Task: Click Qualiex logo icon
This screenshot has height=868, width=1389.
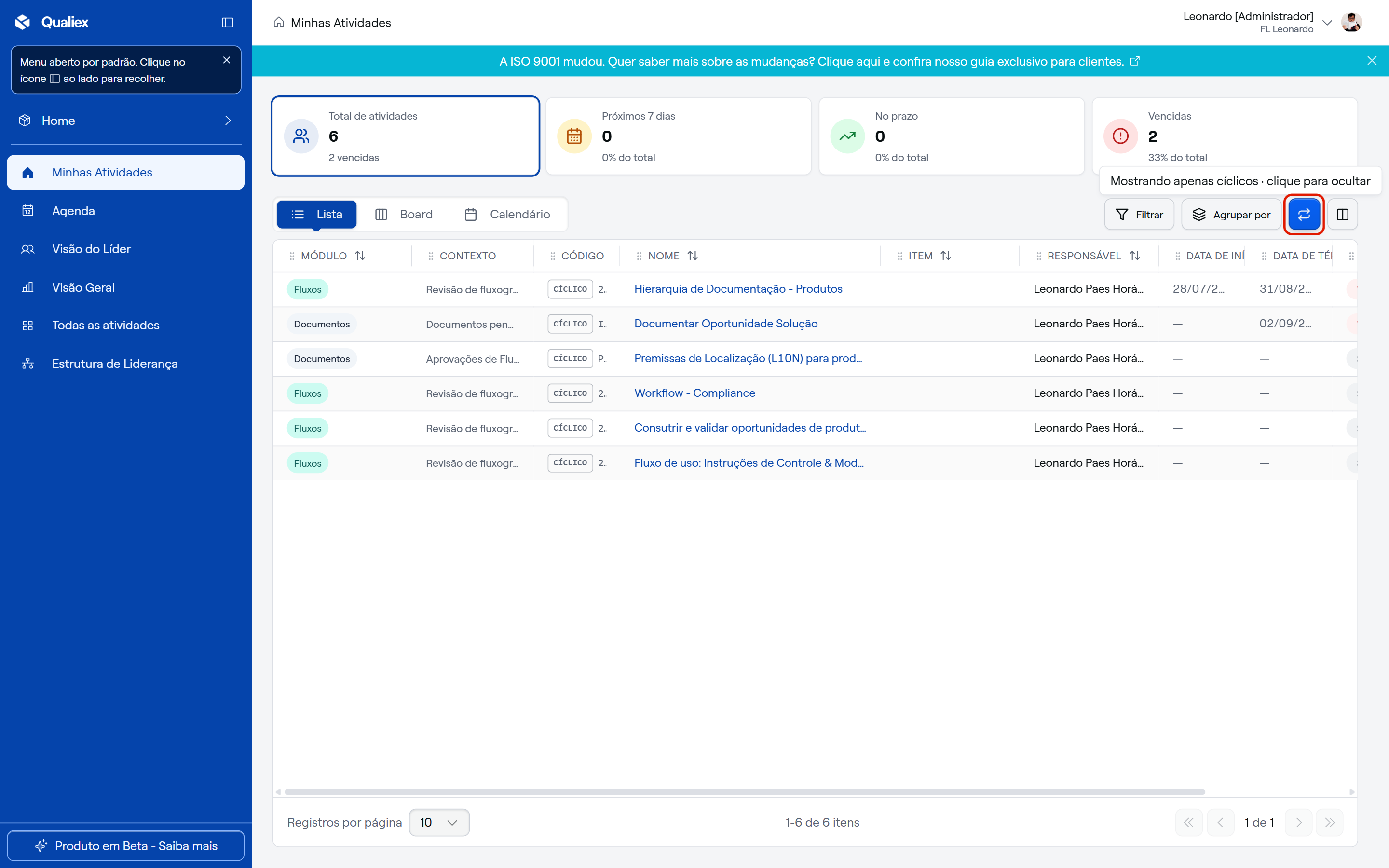Action: 23,22
